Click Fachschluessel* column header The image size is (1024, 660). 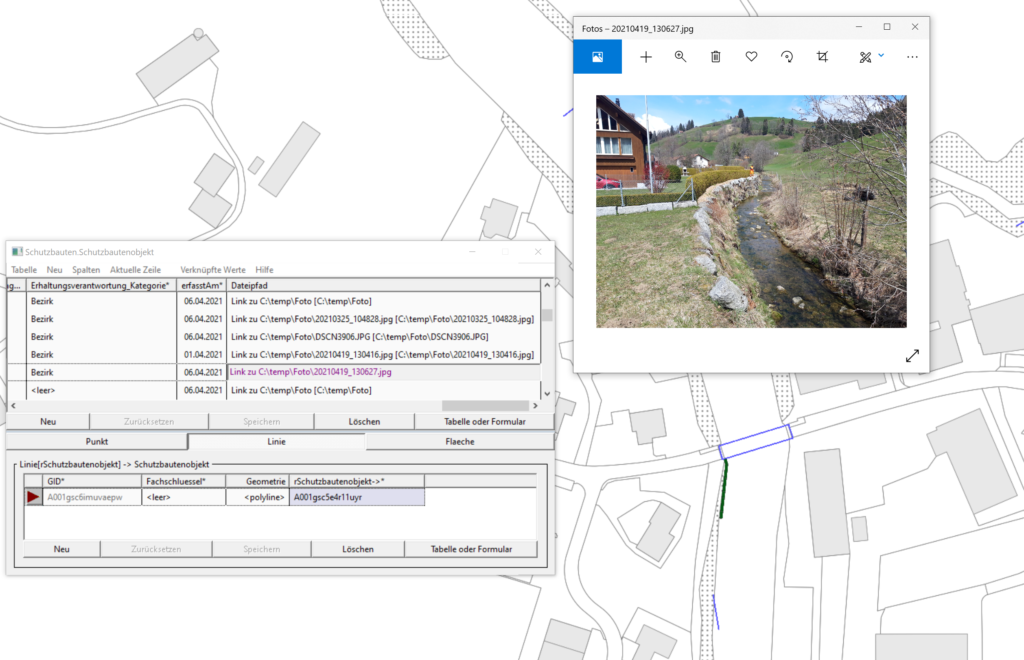(x=184, y=481)
